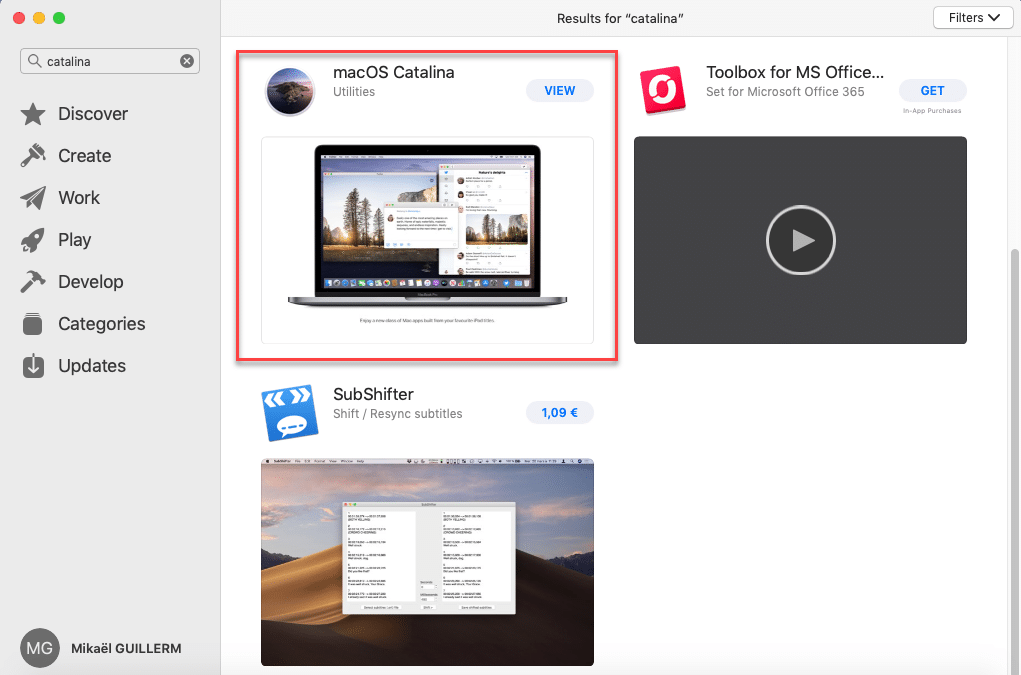Click the Work paper plane icon
This screenshot has width=1021, height=675.
click(33, 198)
